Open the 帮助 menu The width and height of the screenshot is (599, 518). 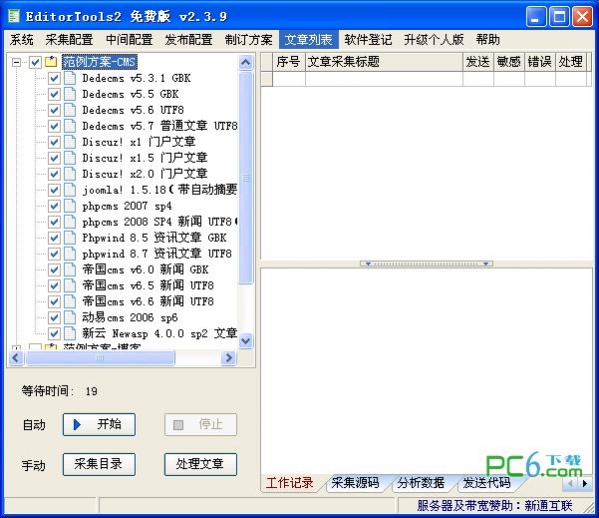coord(488,40)
